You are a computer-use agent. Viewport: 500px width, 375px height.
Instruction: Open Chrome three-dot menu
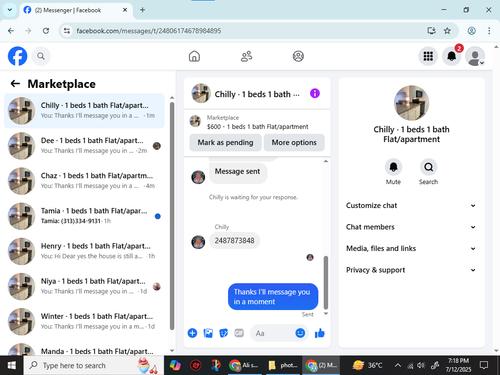(x=489, y=31)
